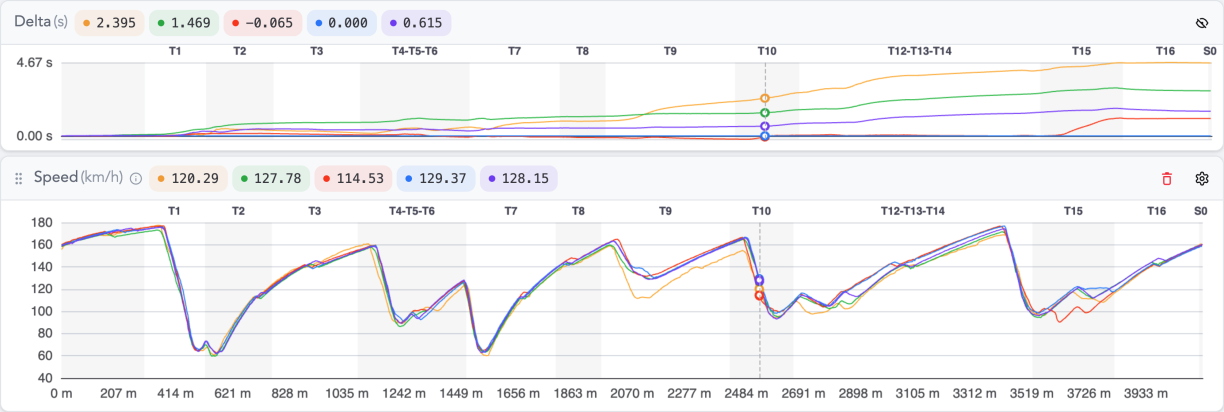The width and height of the screenshot is (1224, 412).
Task: Select T8 turn label in Speed chart
Action: 578,211
